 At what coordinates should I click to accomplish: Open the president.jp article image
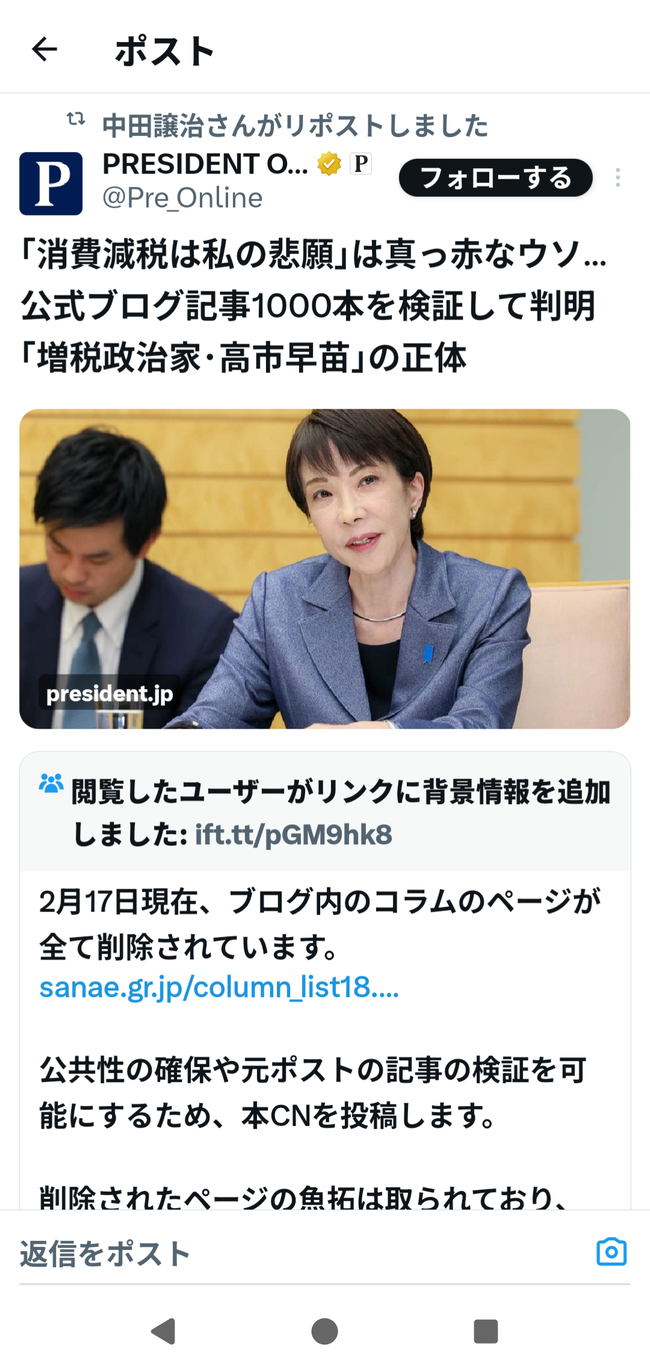click(325, 568)
